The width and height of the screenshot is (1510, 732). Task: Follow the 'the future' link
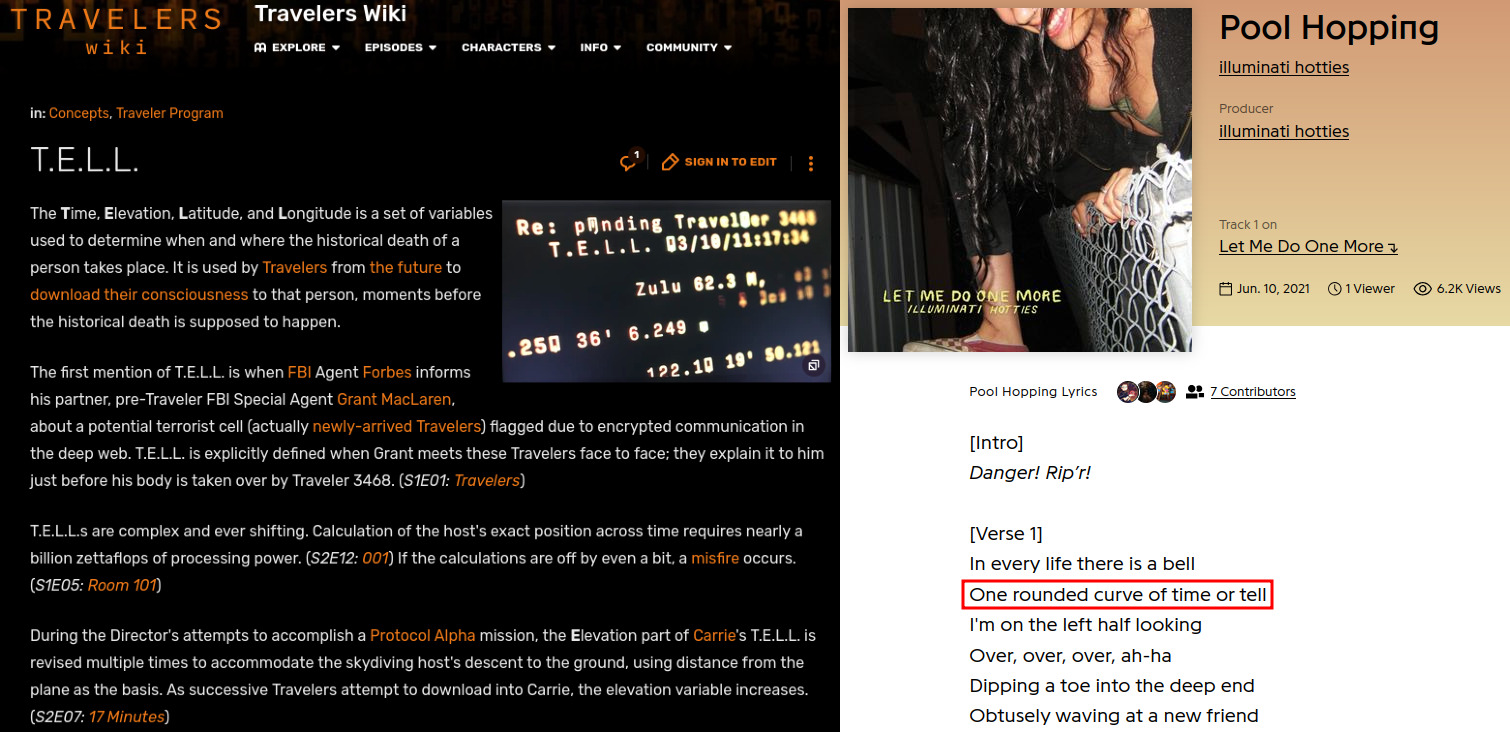coord(405,267)
